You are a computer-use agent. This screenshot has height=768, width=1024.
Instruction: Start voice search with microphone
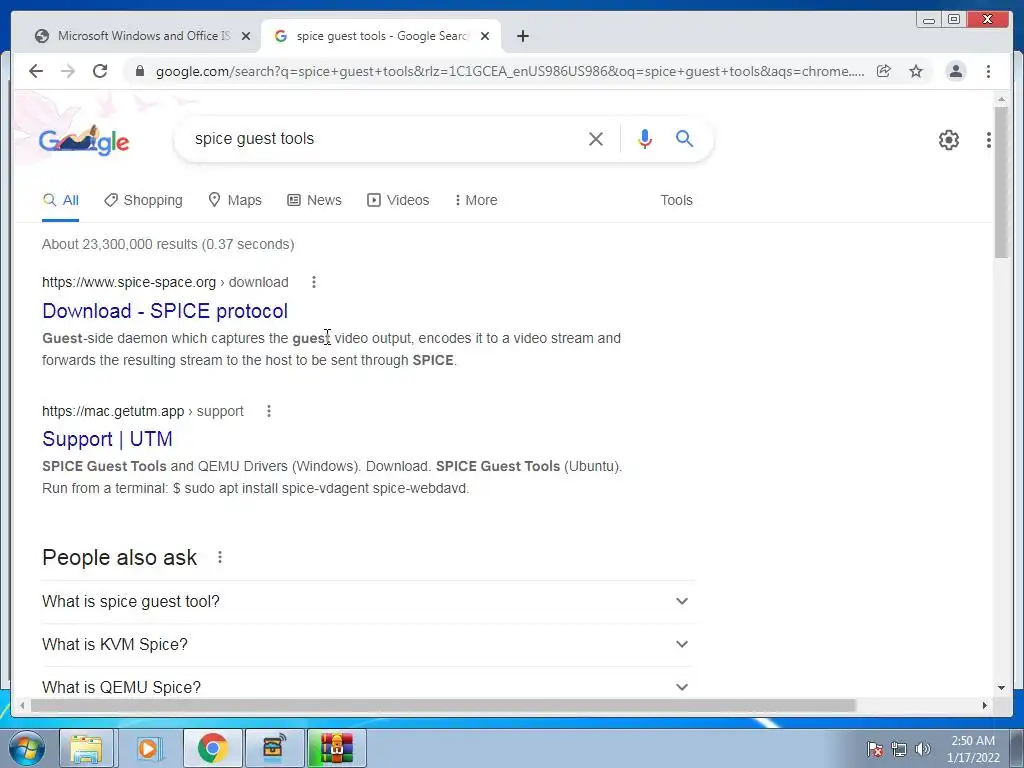coord(645,138)
